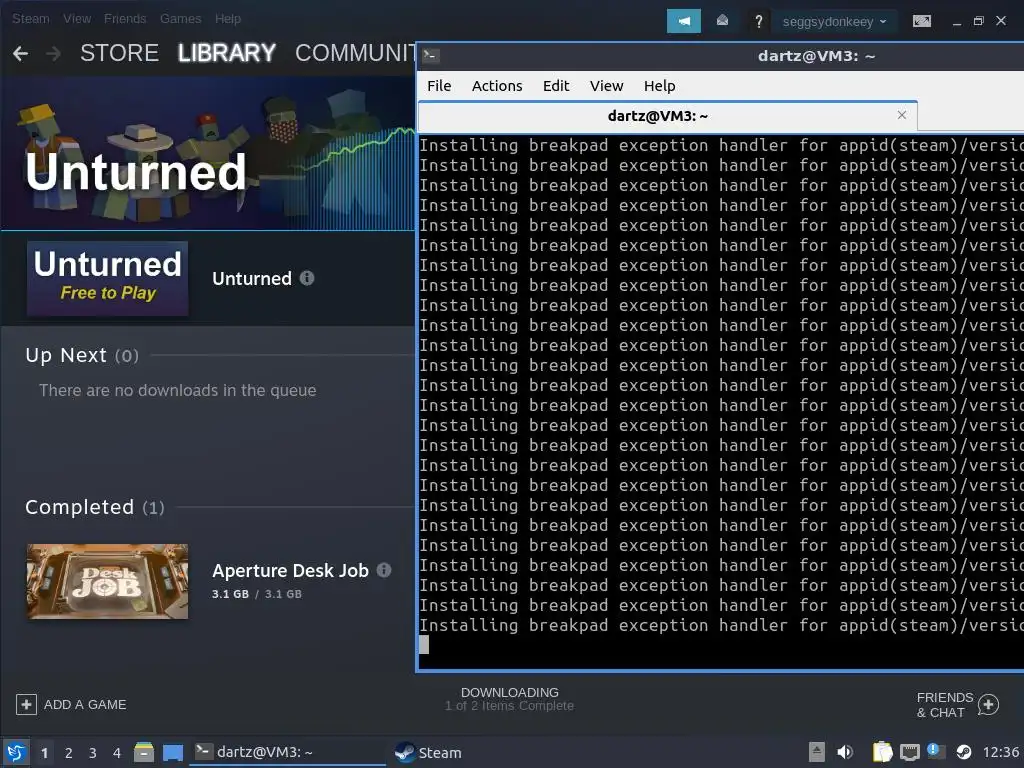Open the Steam menu
The image size is (1024, 768).
click(31, 19)
